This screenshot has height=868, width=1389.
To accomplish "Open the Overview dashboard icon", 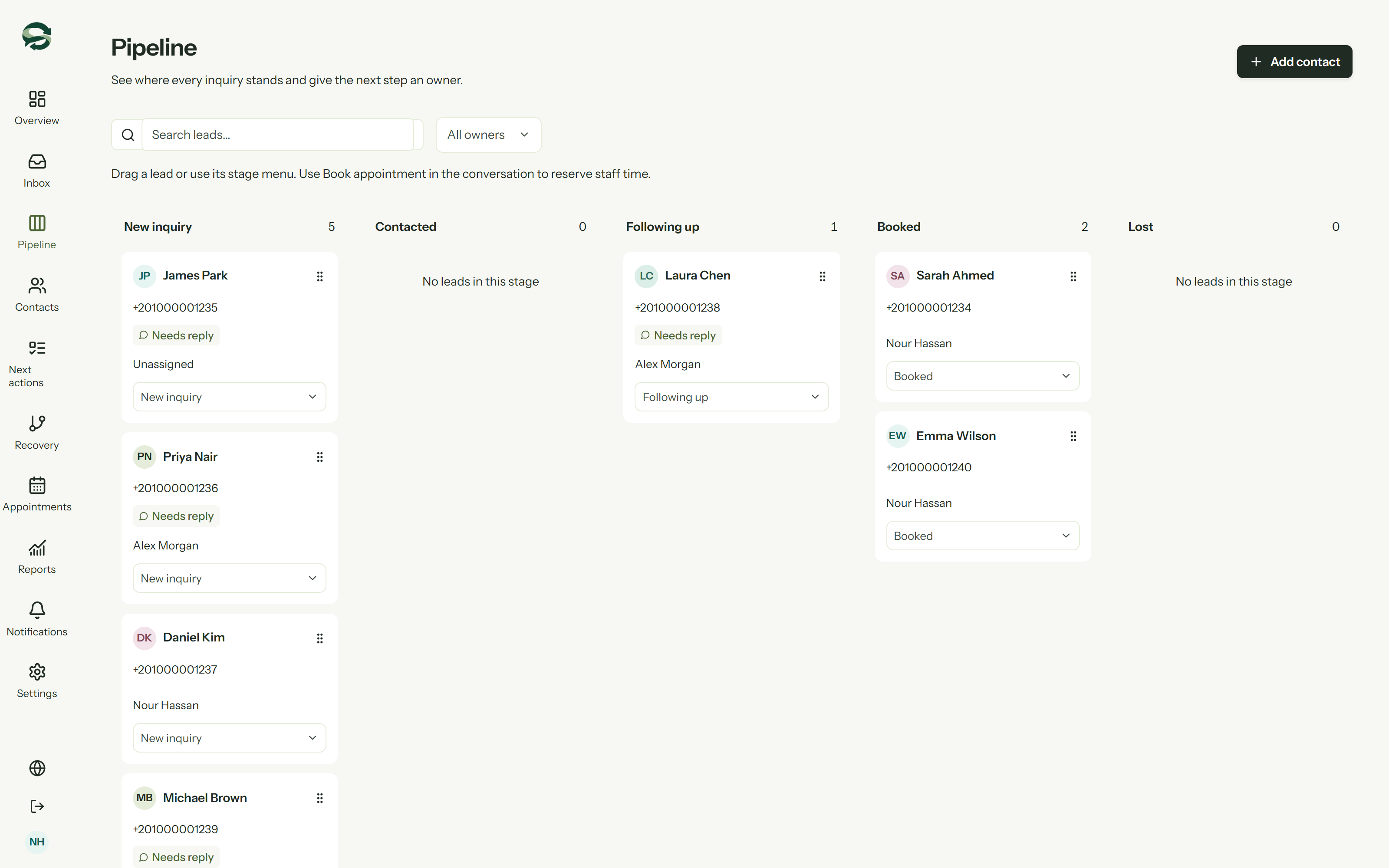I will click(37, 99).
